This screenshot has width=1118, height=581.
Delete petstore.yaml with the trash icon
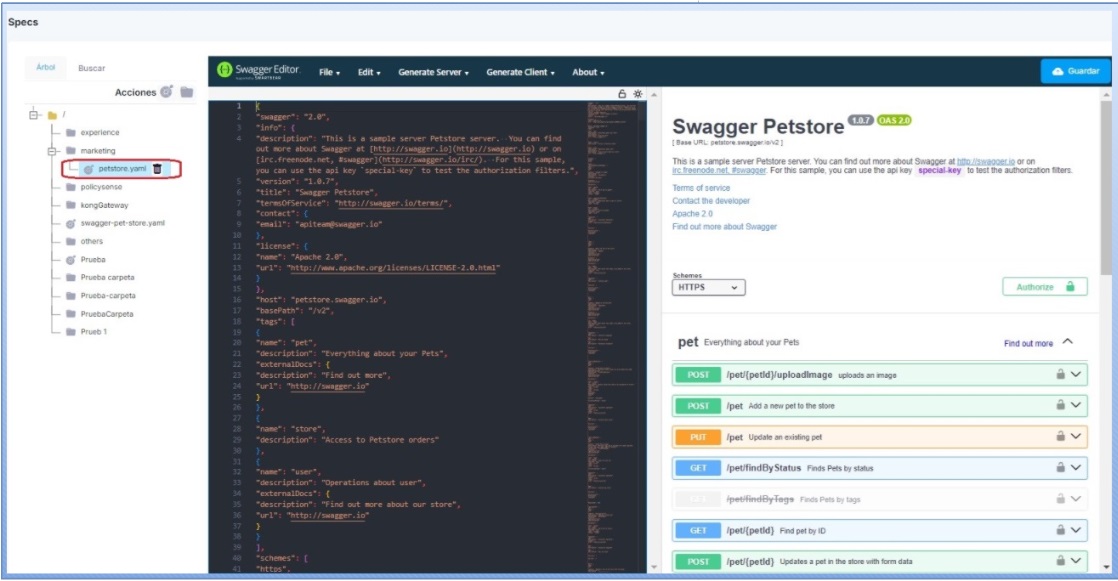pyautogui.click(x=157, y=170)
